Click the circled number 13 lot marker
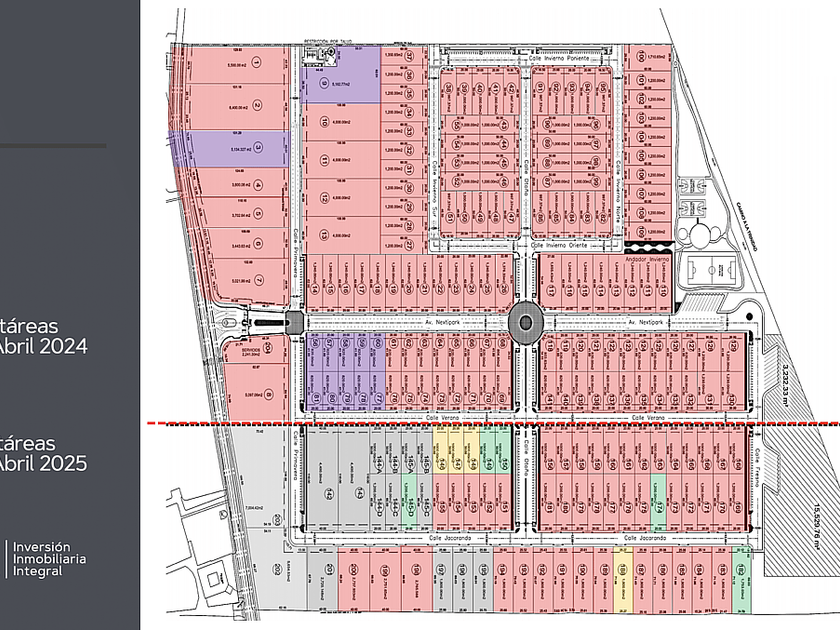This screenshot has height=630, width=840. click(x=324, y=235)
